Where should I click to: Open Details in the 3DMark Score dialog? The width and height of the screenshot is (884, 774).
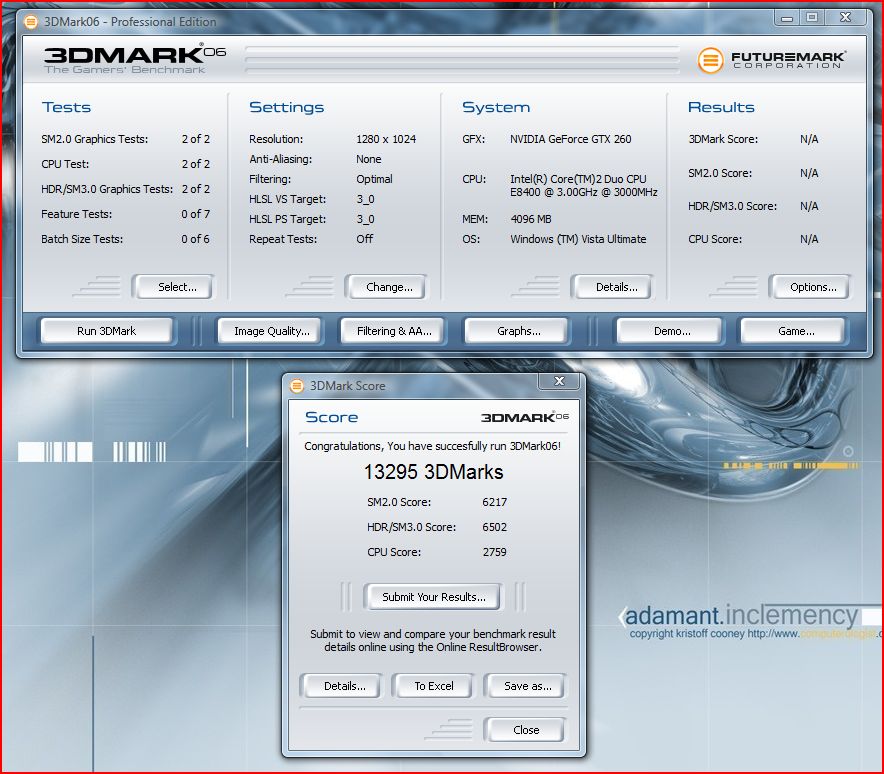(x=344, y=686)
